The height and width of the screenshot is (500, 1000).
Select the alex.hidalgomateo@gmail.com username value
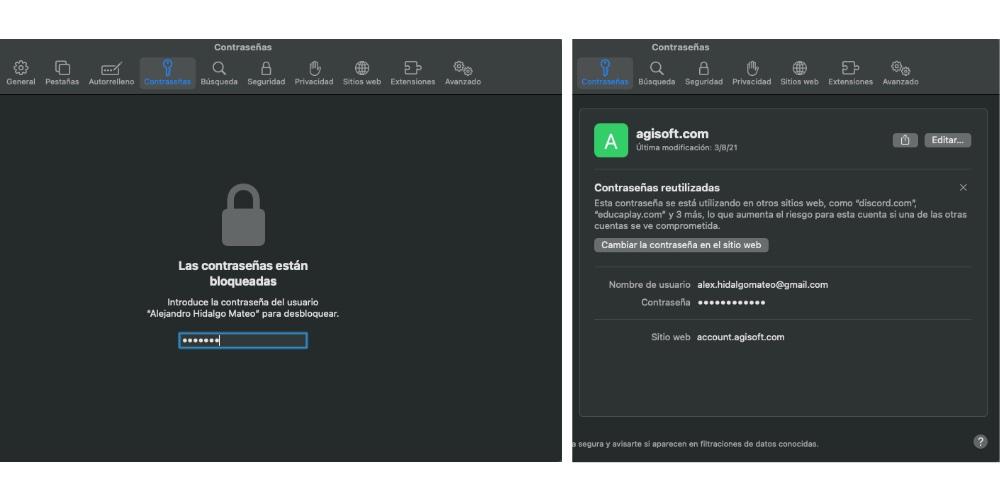pyautogui.click(x=762, y=285)
